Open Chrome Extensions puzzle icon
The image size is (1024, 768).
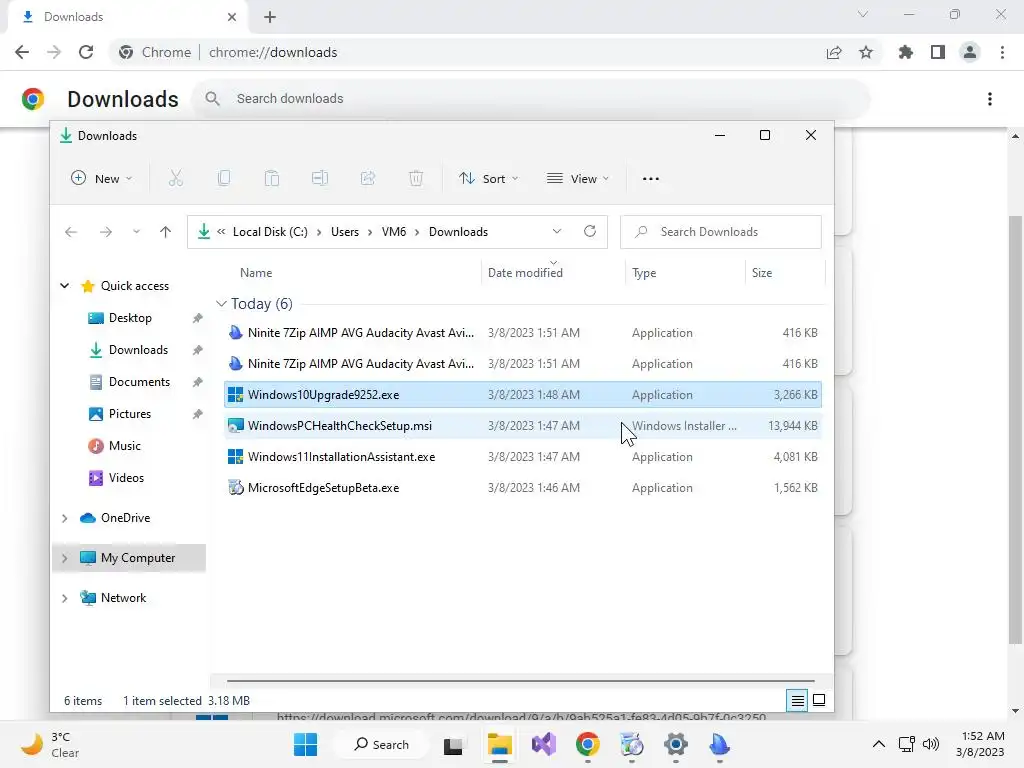point(906,52)
